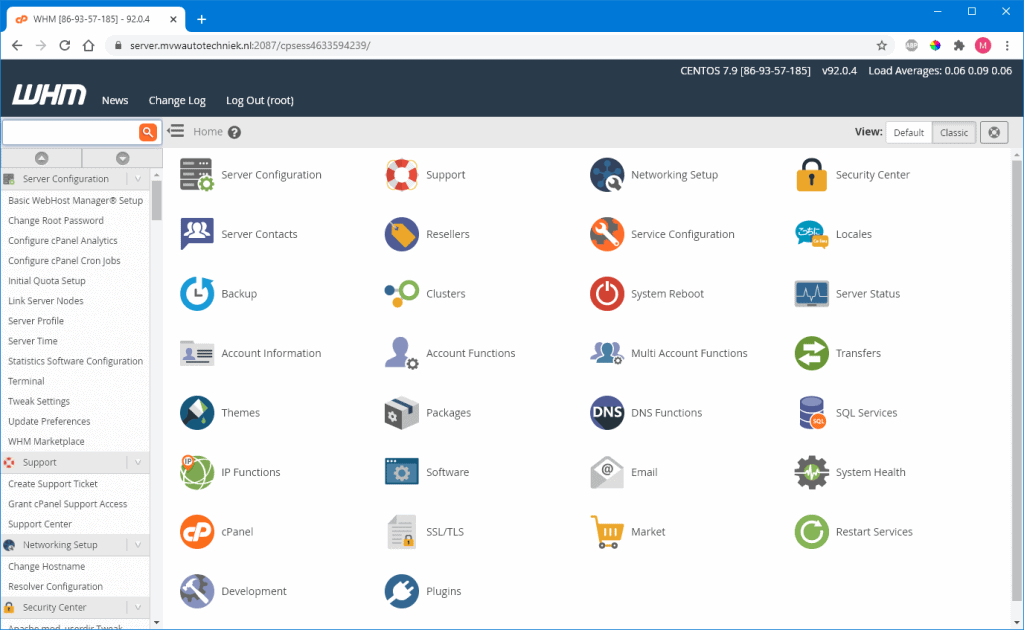Collapse the Networking Setup sidebar section
Viewport: 1024px width, 630px height.
coord(138,544)
